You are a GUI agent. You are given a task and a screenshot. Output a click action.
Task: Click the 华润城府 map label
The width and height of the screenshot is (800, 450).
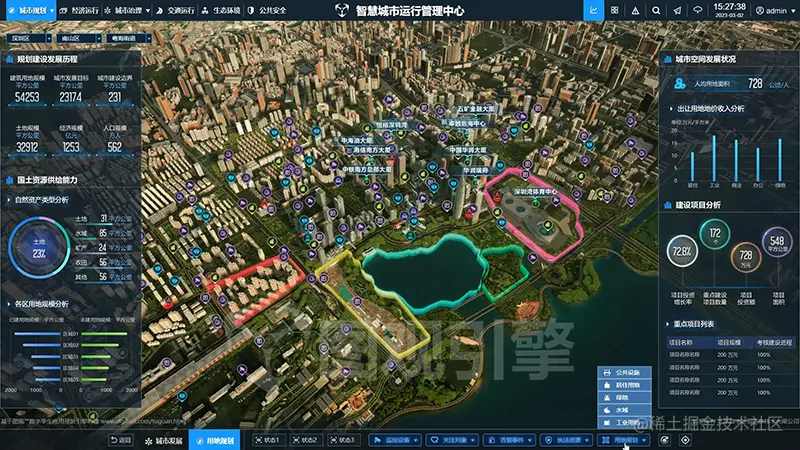(x=476, y=170)
